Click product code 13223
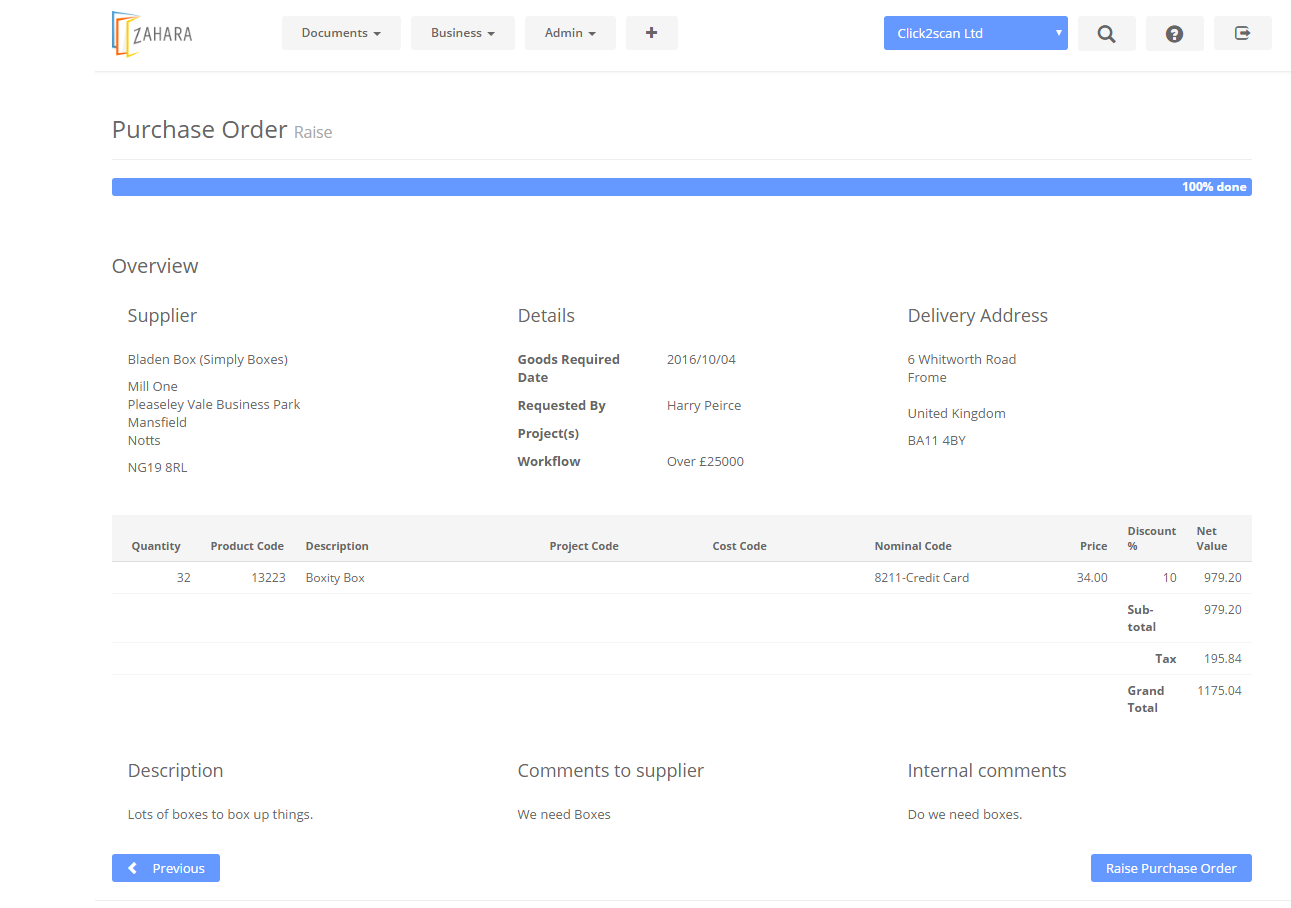Image resolution: width=1291 pixels, height=908 pixels. point(267,578)
